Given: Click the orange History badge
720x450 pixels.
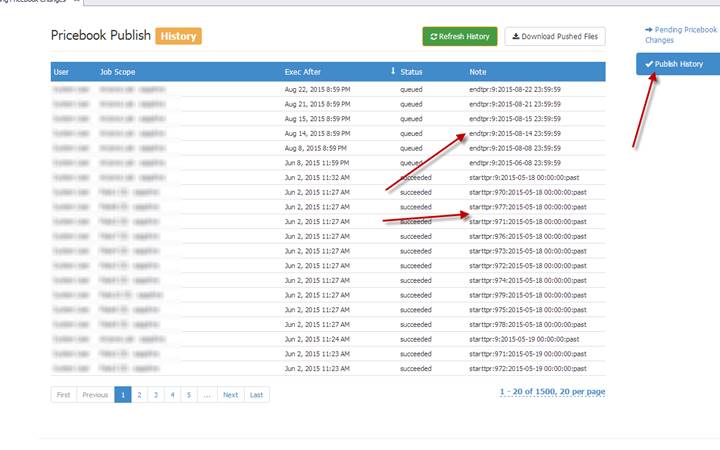Looking at the screenshot, I should (178, 36).
